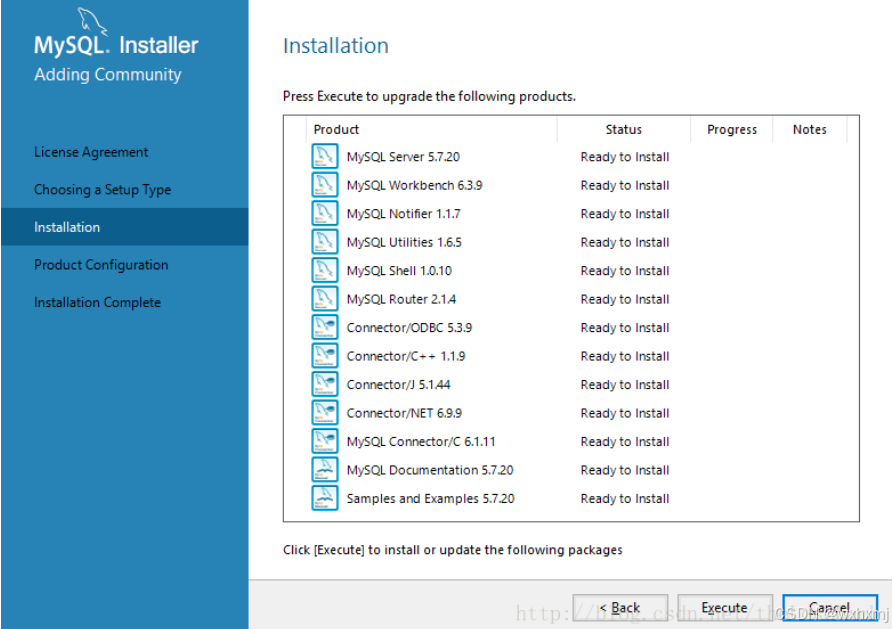The height and width of the screenshot is (629, 893).
Task: Click the Connector/ODBC 5.3.9 product icon
Action: pyautogui.click(x=325, y=327)
